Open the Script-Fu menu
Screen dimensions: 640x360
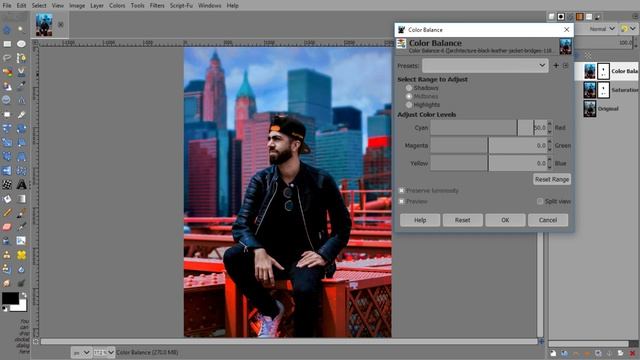coord(181,6)
